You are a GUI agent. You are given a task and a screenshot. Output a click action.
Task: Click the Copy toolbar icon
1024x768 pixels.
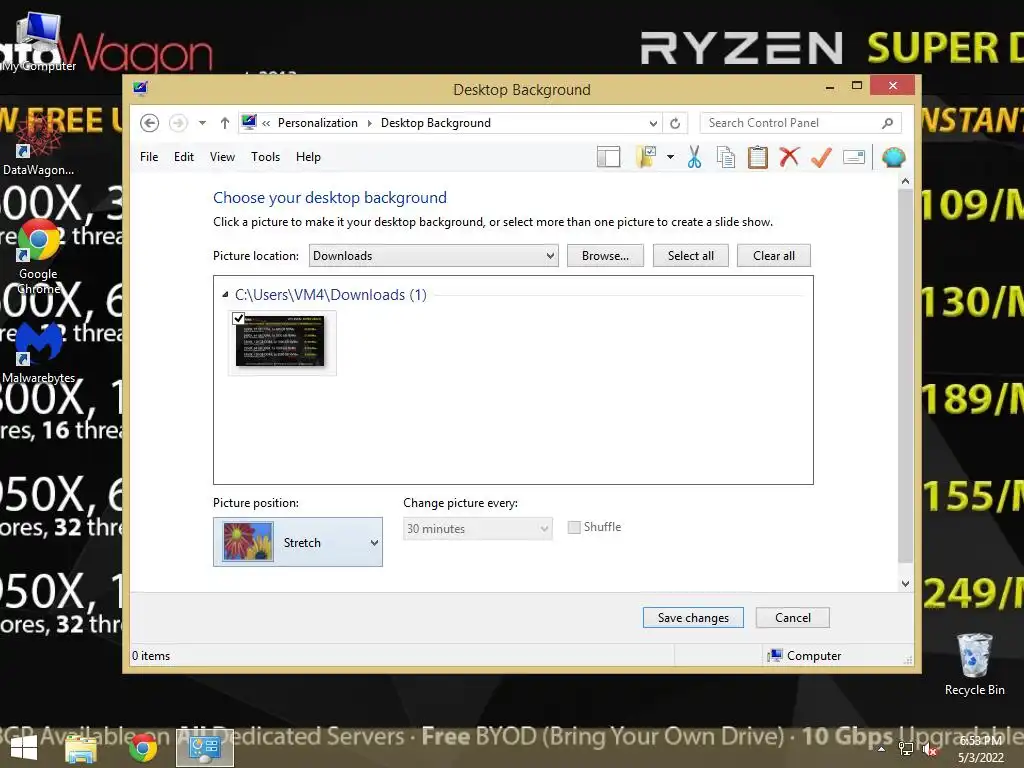[x=726, y=157]
